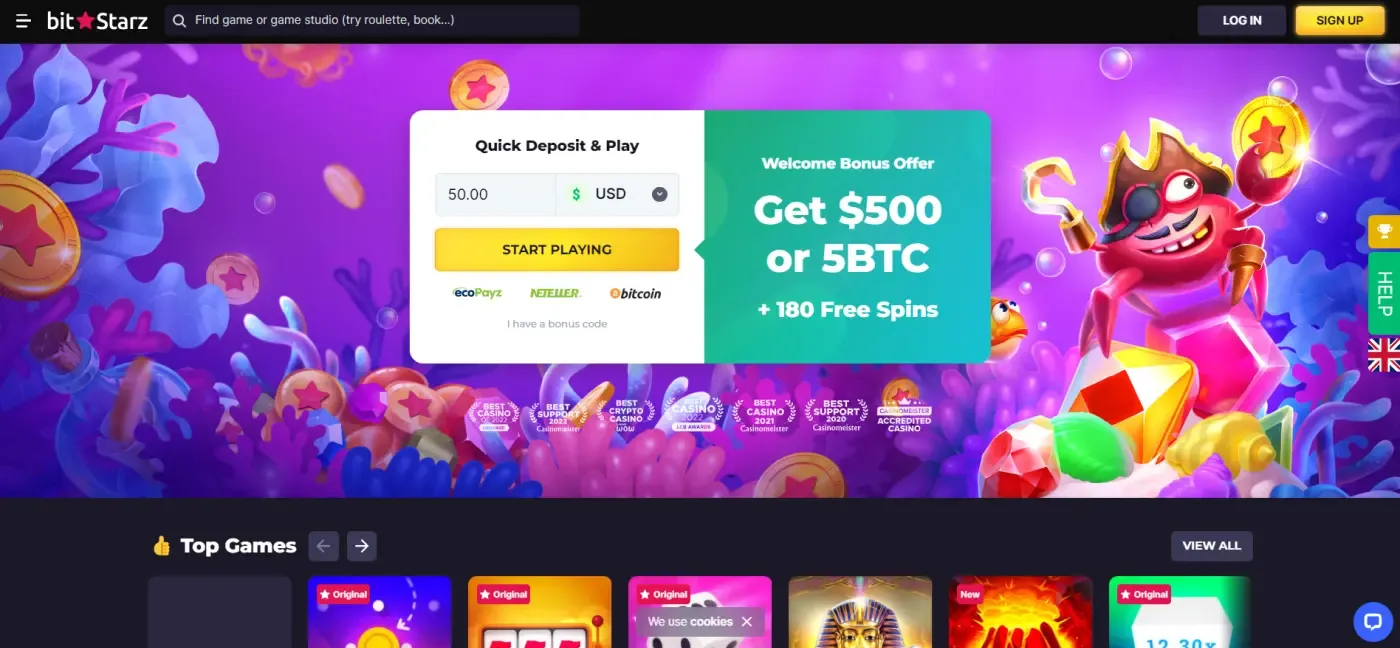Viewport: 1400px width, 648px height.
Task: Click the deposit amount field
Action: [x=495, y=195]
